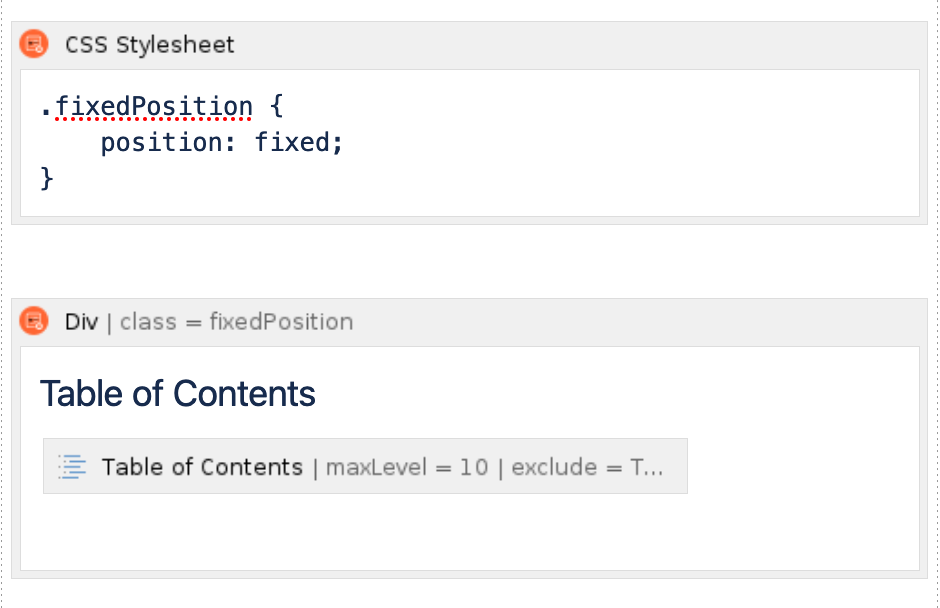The width and height of the screenshot is (940, 608).
Task: Click the .fixedPosition selector text
Action: click(147, 107)
